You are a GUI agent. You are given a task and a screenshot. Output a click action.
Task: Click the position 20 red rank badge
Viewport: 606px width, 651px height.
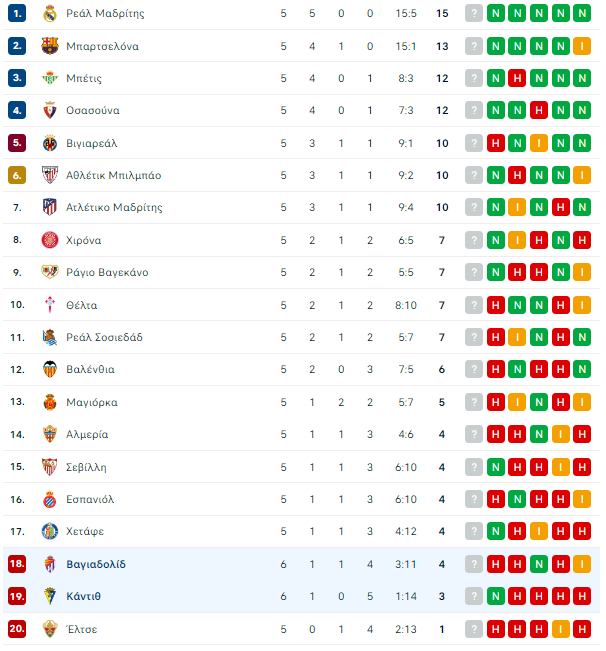tap(17, 629)
